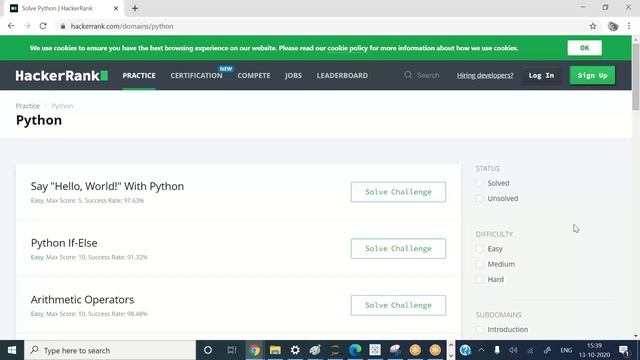Go back with the browser back arrow
This screenshot has height=360, width=640.
tap(11, 26)
